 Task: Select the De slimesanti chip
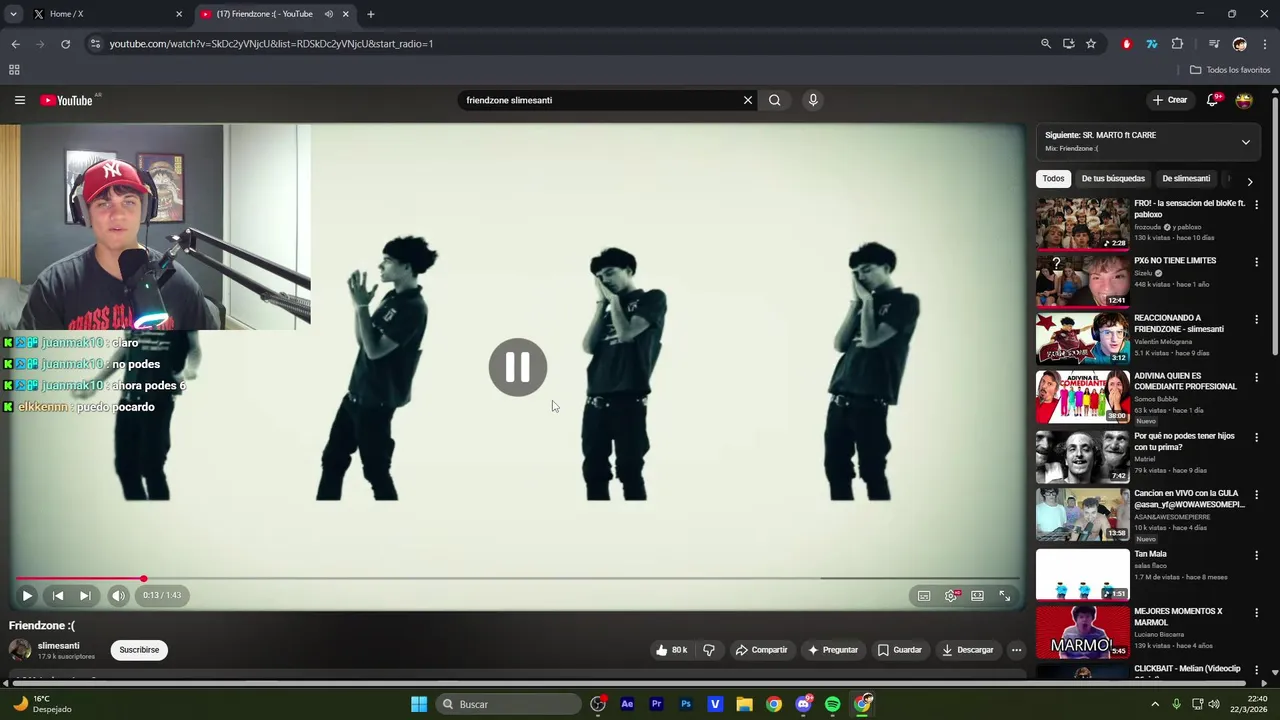tap(1186, 178)
